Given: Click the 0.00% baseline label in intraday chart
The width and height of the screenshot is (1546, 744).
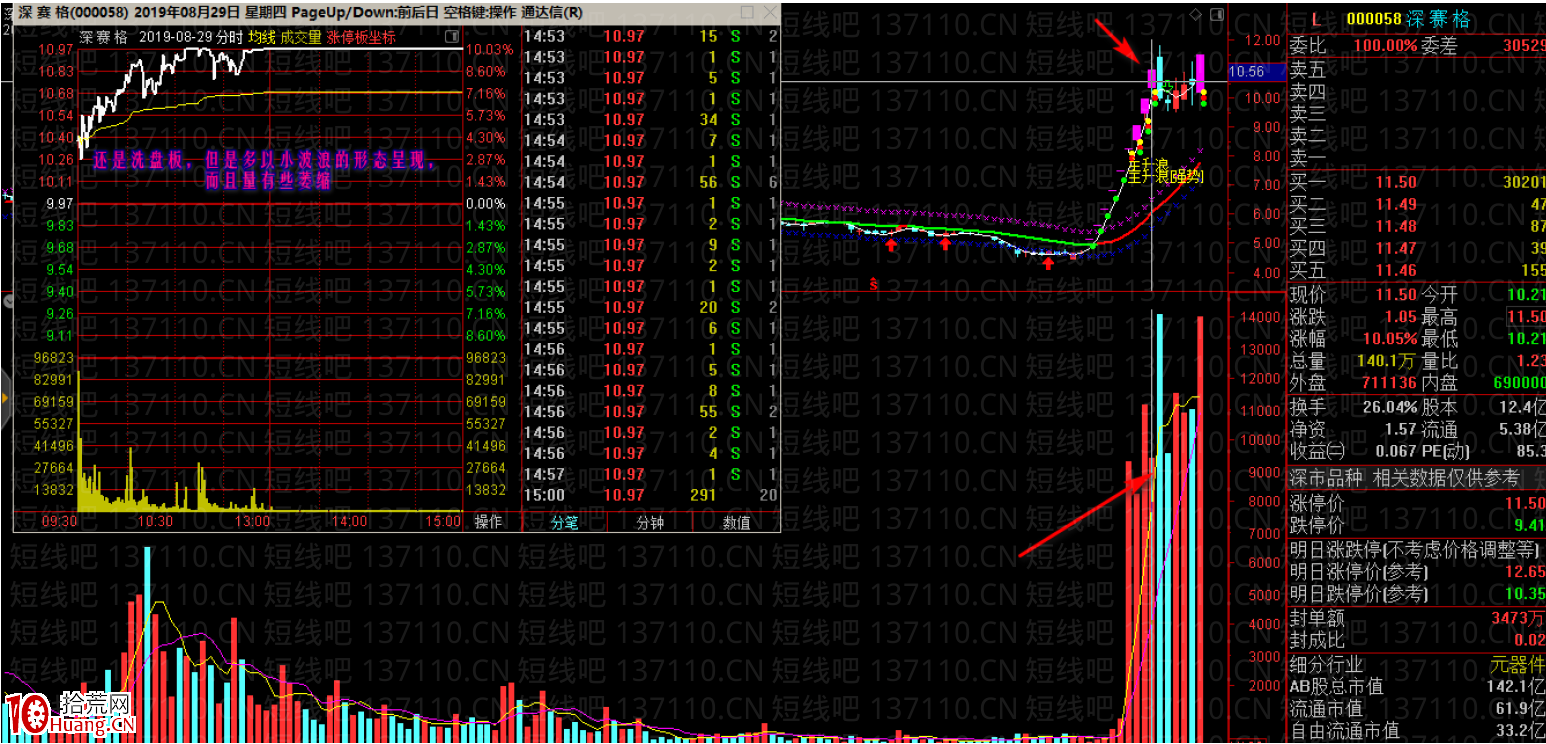Looking at the screenshot, I should pos(487,203).
